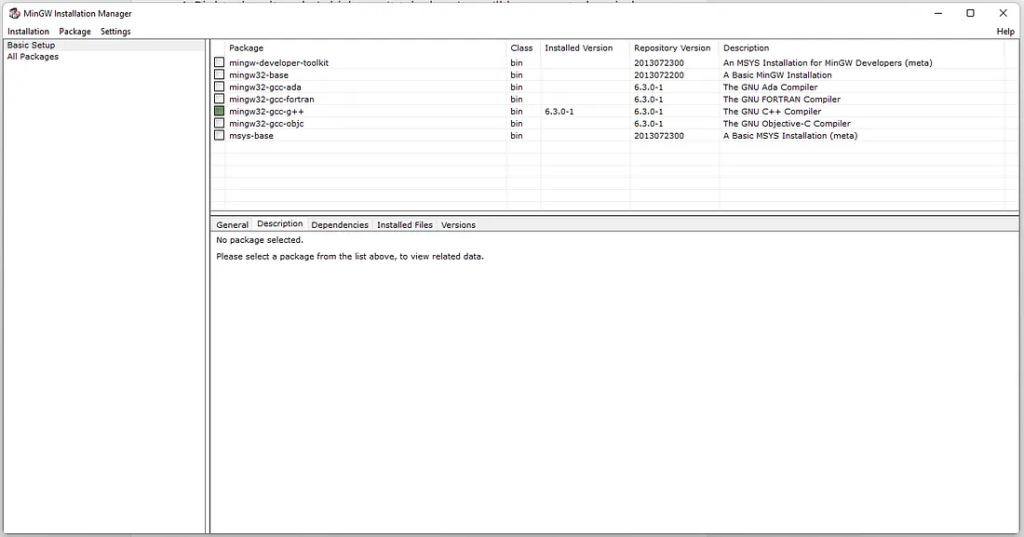Screen dimensions: 1024x537
Task: Select All Packages in left panel
Action: (33, 57)
